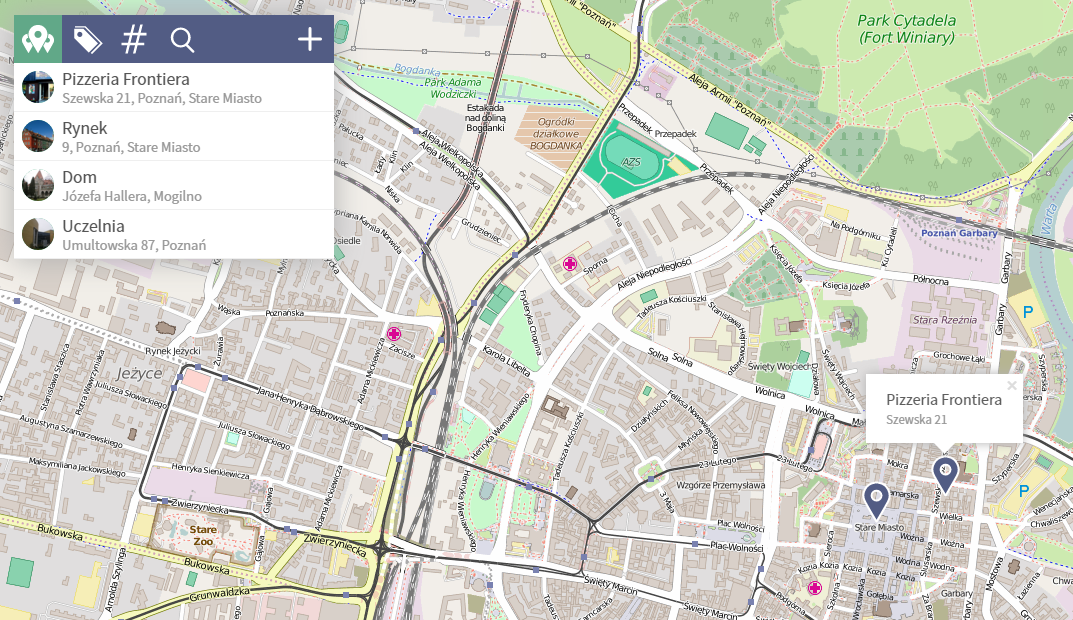
Task: Click the Poznań Garbary station label
Action: (959, 233)
